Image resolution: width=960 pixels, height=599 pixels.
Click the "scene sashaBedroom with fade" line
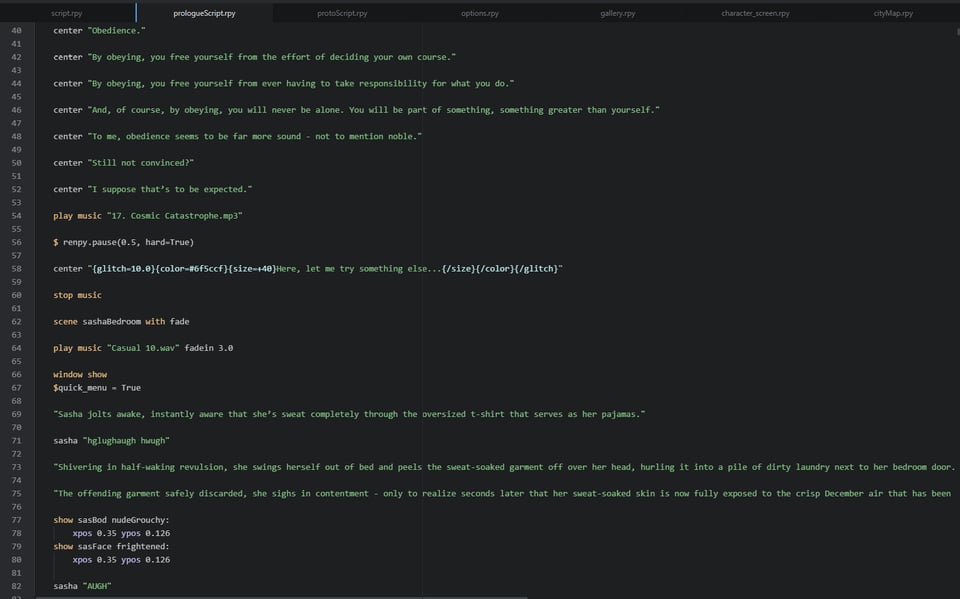[121, 321]
